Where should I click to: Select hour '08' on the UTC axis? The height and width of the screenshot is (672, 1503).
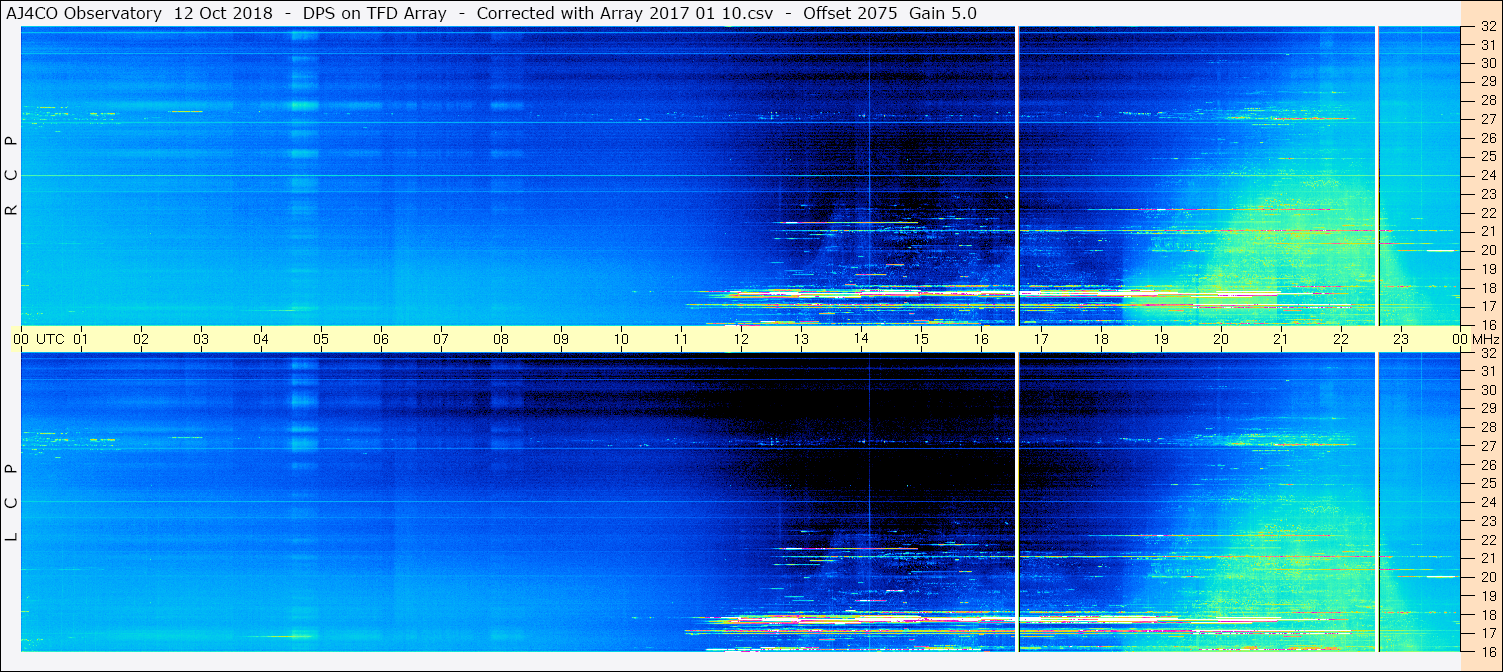501,339
